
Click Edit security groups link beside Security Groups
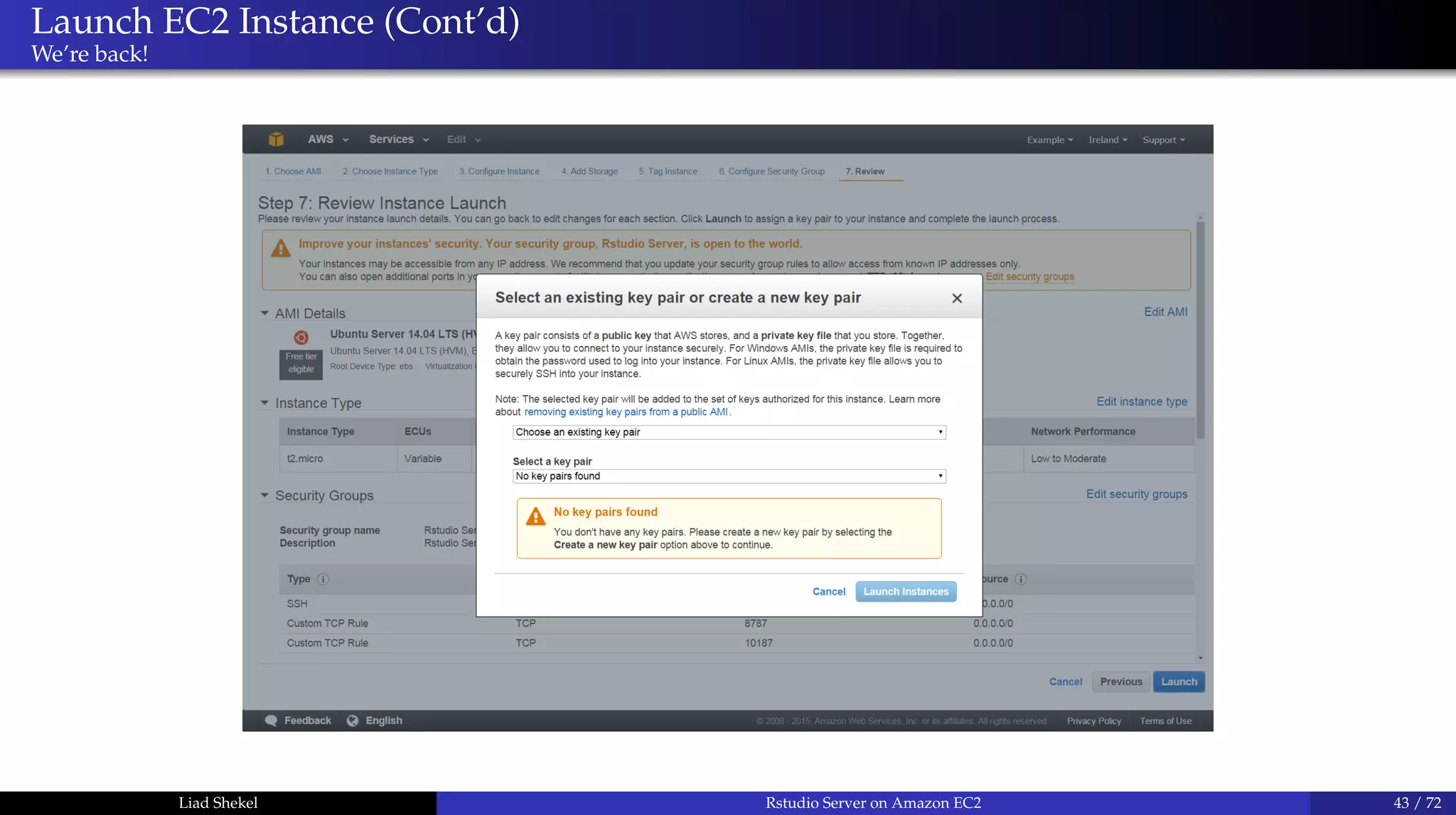tap(1137, 494)
